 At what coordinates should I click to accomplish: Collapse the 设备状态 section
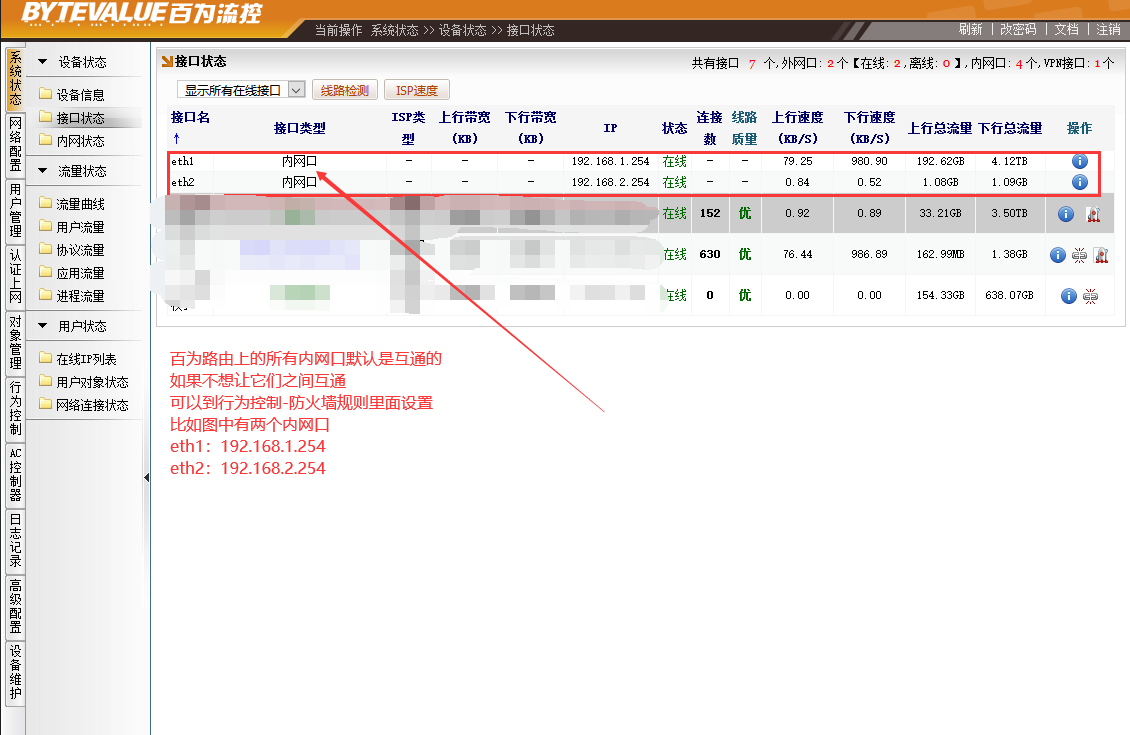click(43, 62)
